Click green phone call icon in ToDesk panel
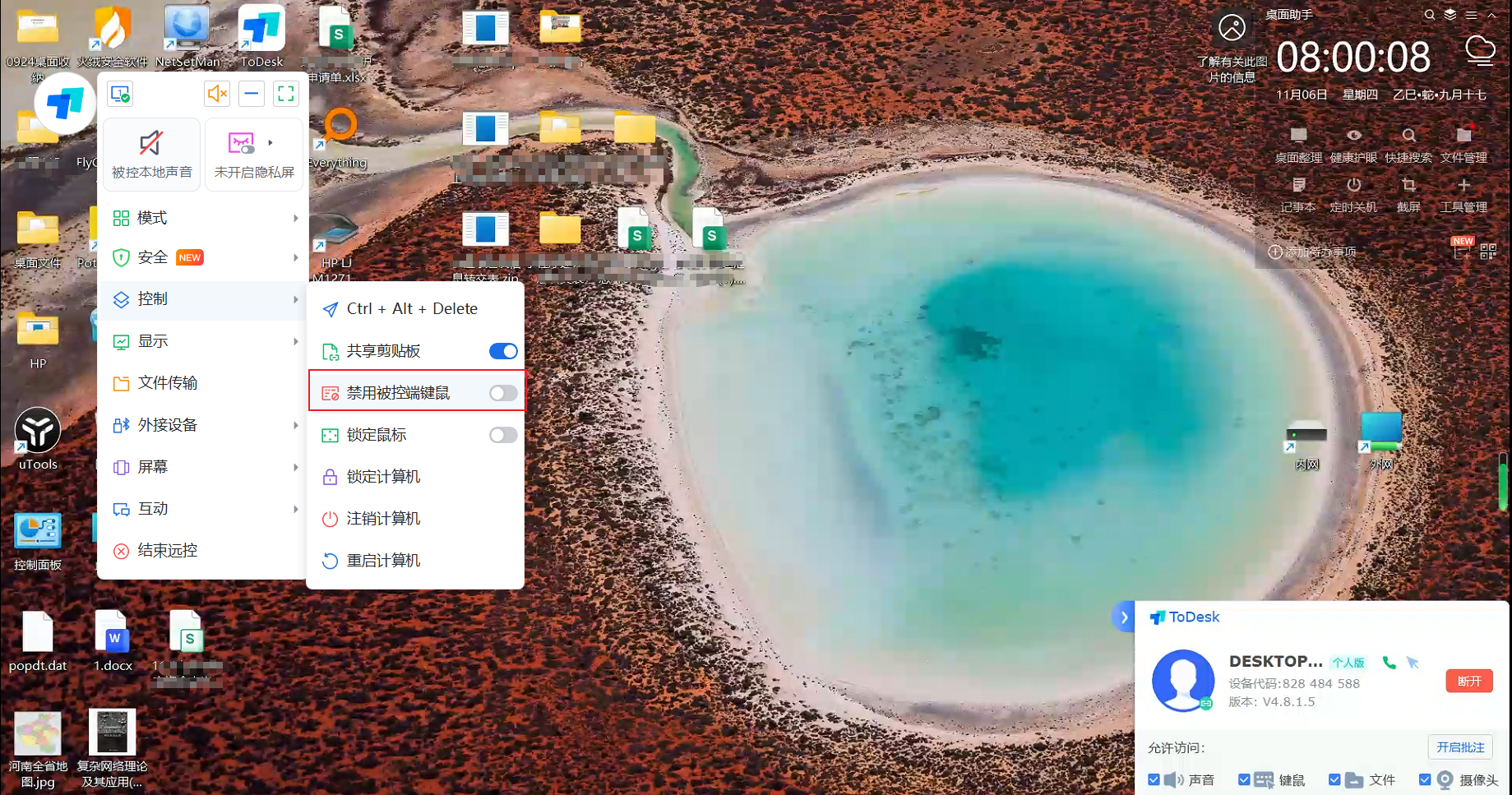Image resolution: width=1512 pixels, height=795 pixels. pyautogui.click(x=1389, y=663)
